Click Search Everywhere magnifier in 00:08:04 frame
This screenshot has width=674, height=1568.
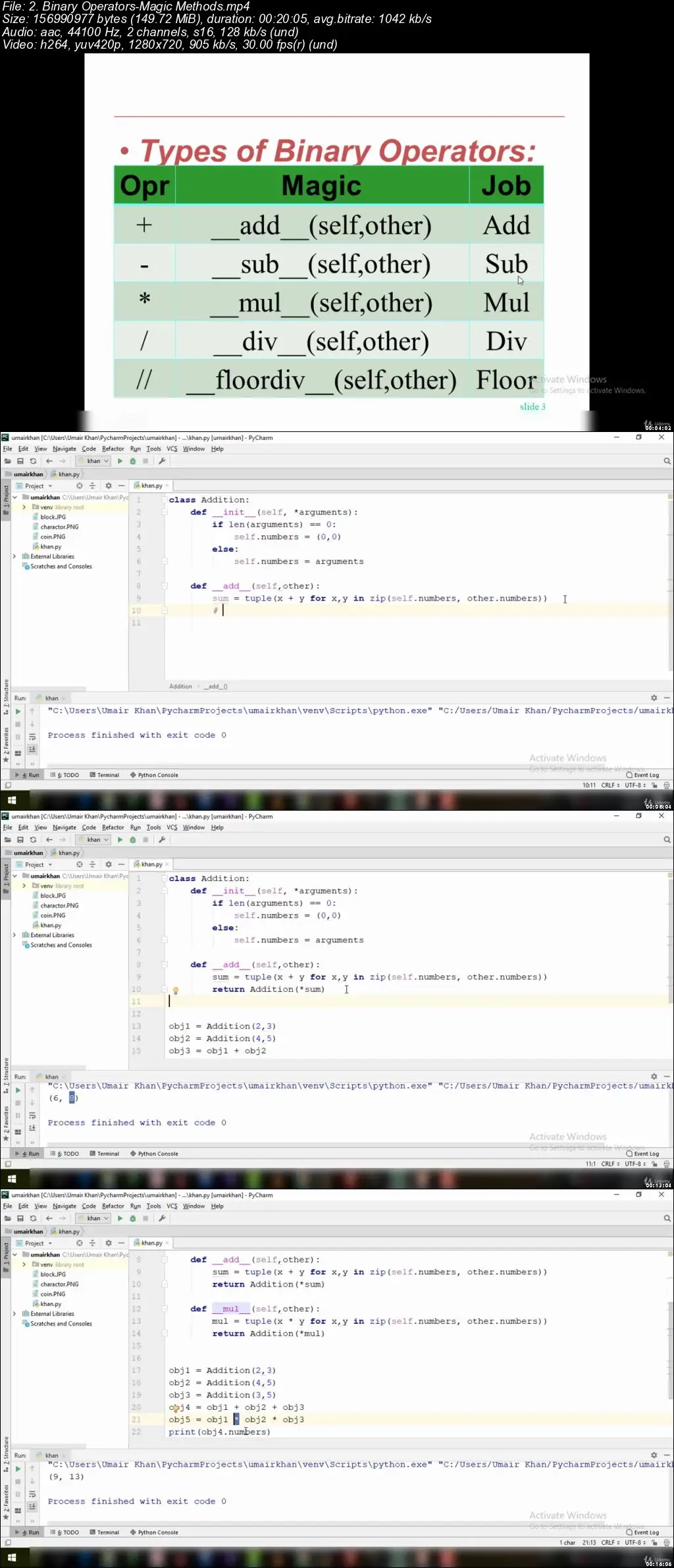coord(667,461)
